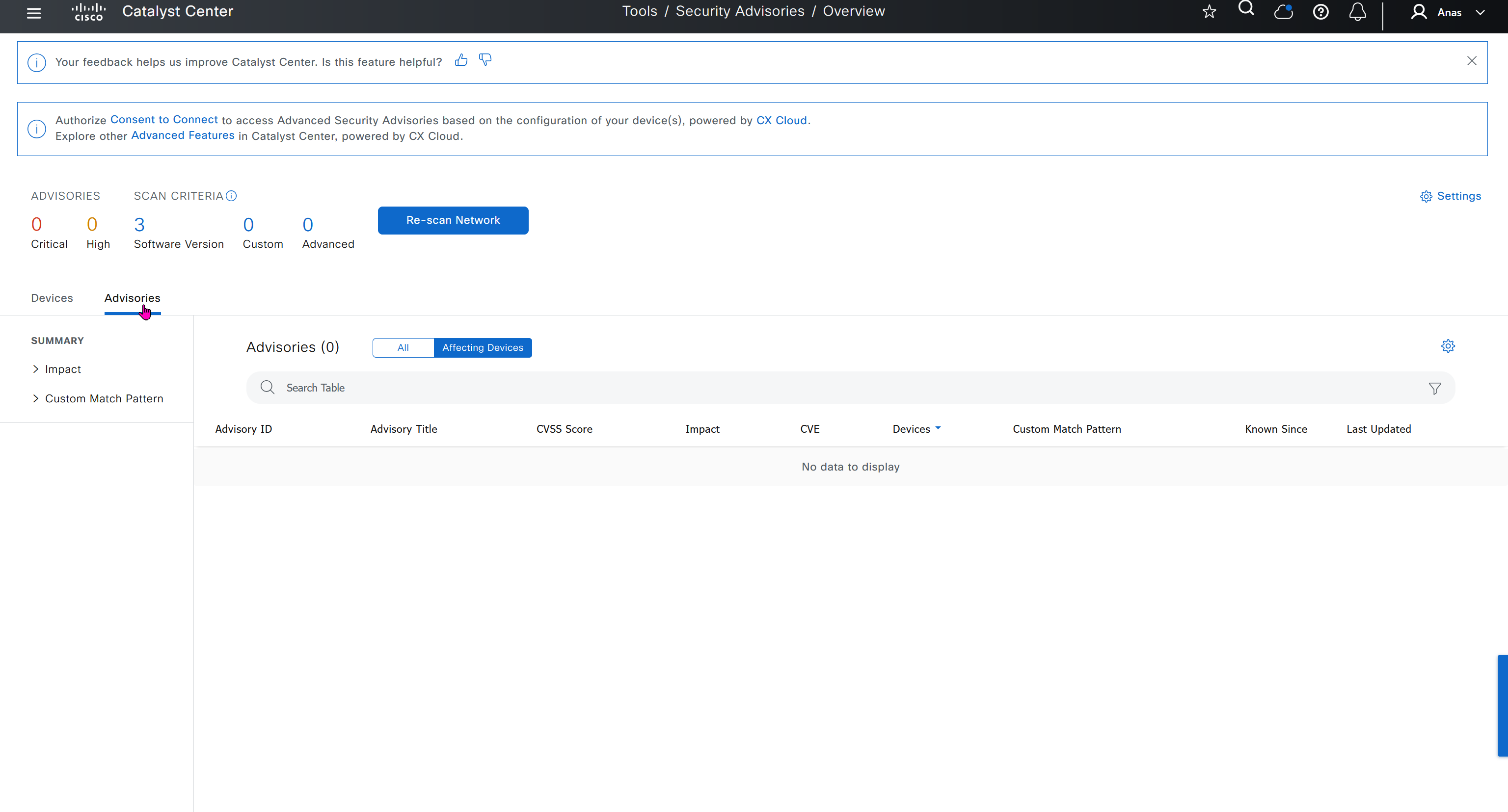Open table settings gear icon
This screenshot has height=812, width=1508.
1448,346
